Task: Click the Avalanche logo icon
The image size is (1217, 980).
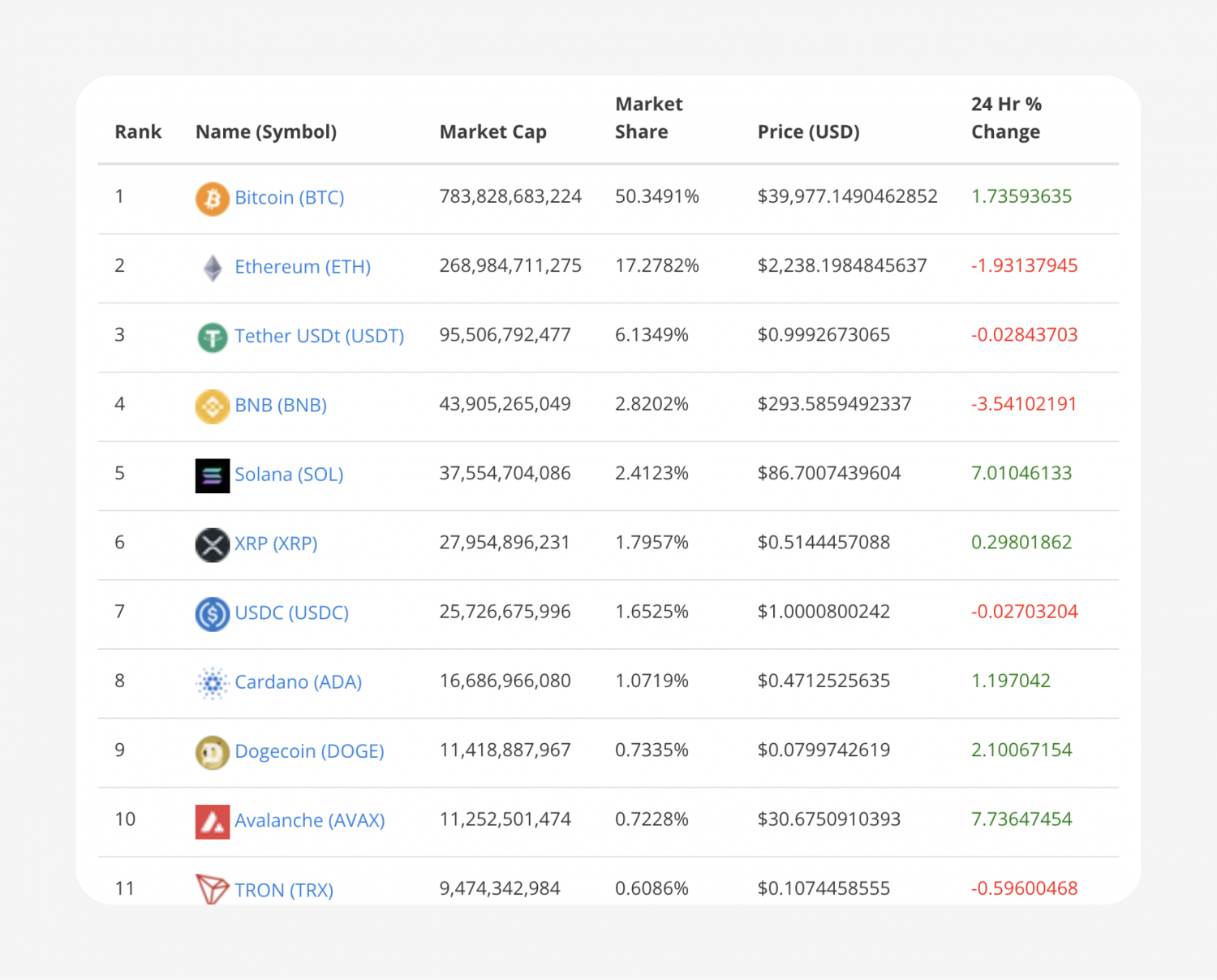Action: (x=213, y=822)
